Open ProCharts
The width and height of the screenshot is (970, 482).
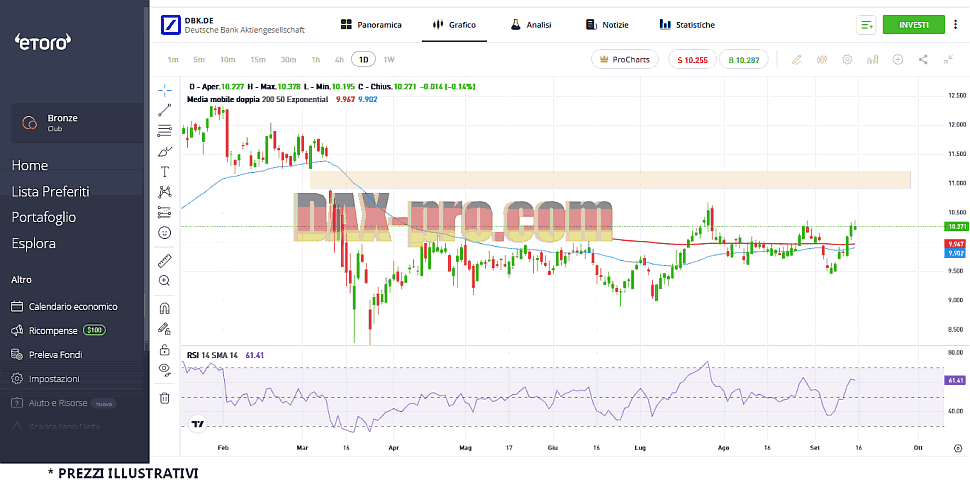pyautogui.click(x=625, y=59)
